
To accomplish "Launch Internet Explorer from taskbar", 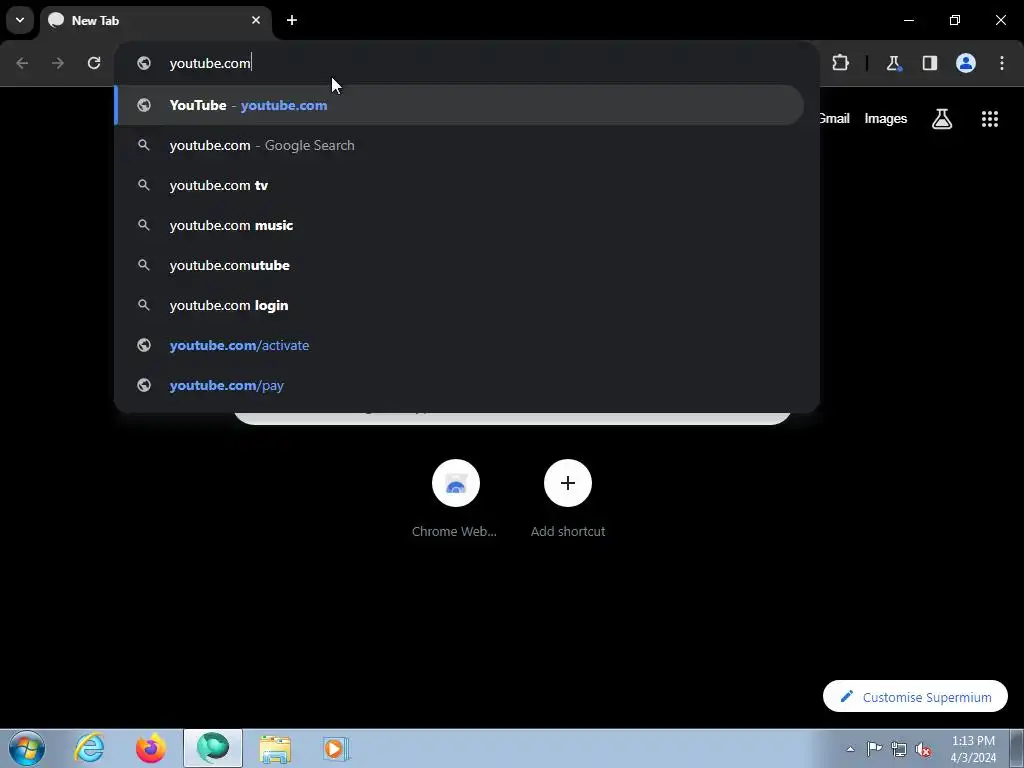I will pyautogui.click(x=89, y=748).
